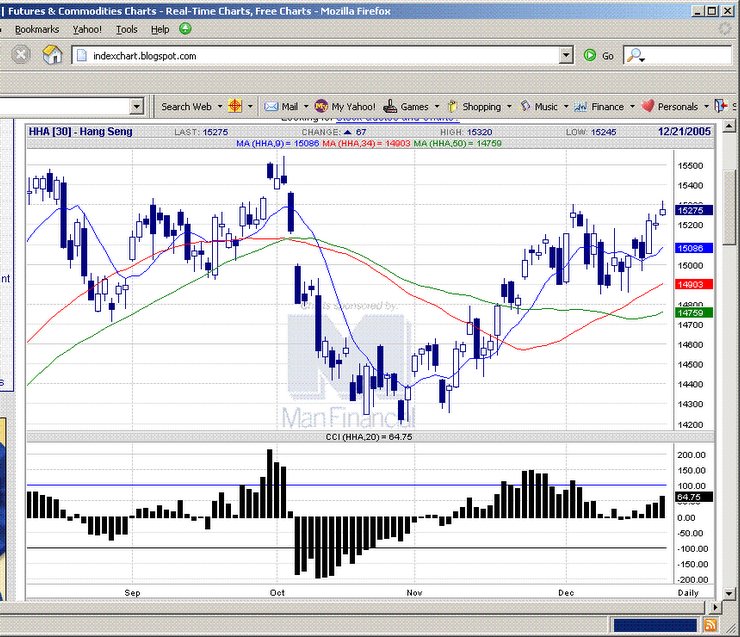Open the Finance dropdown arrow
This screenshot has height=637, width=740.
coord(632,107)
